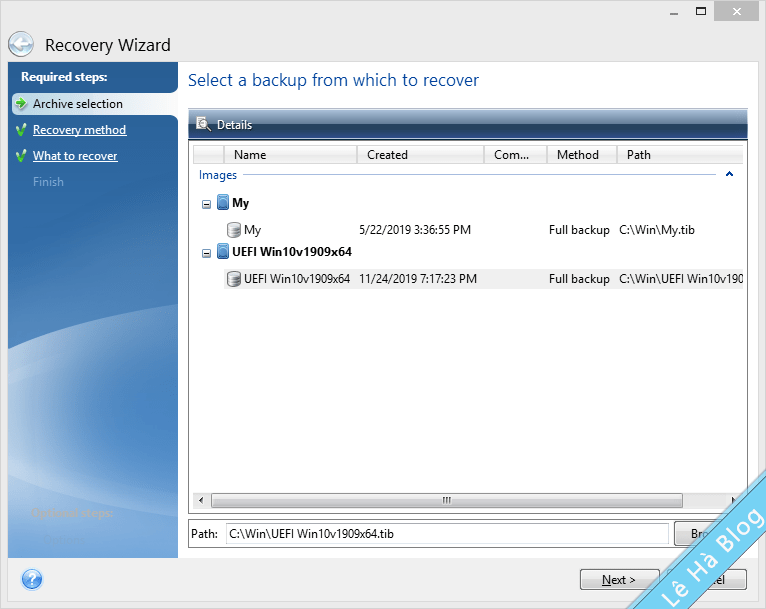Image resolution: width=766 pixels, height=609 pixels.
Task: Sort by the Com... column header
Action: point(515,154)
